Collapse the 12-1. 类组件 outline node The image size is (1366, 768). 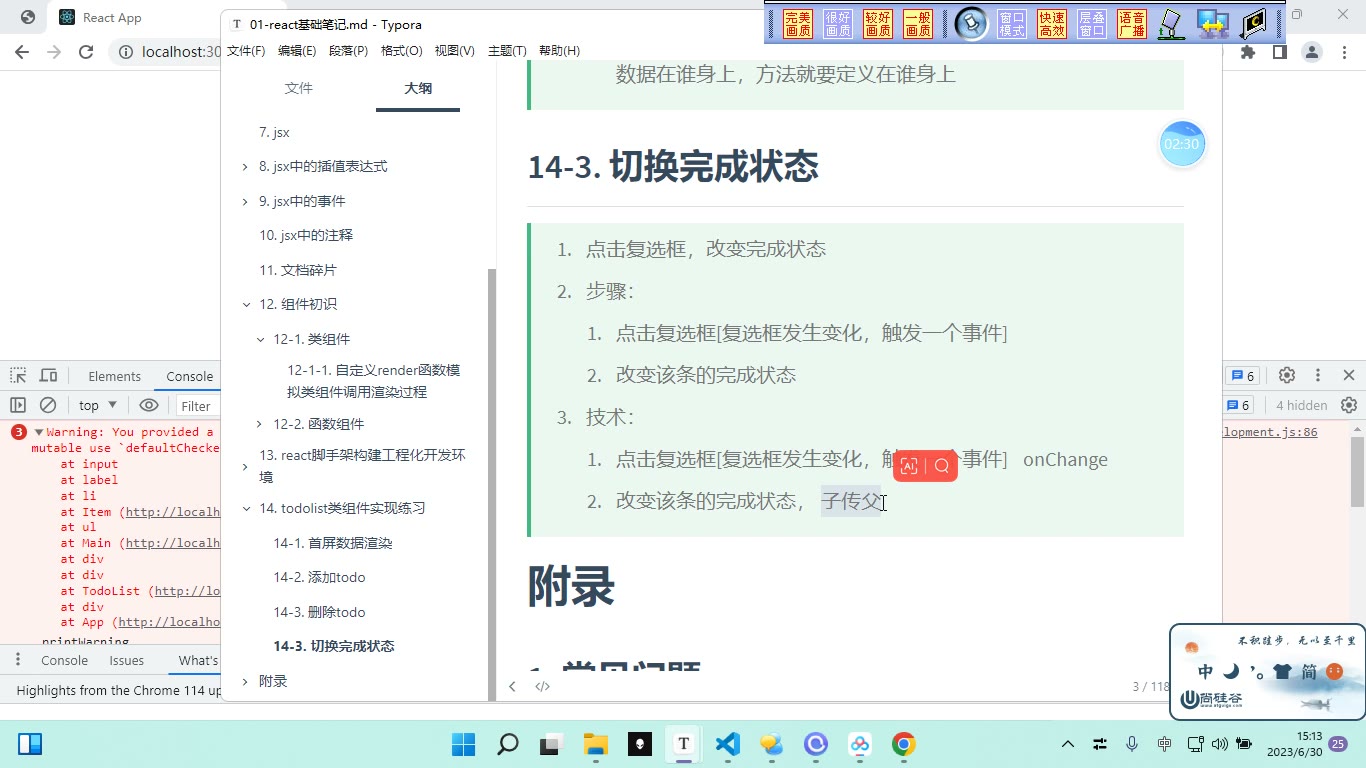[261, 340]
